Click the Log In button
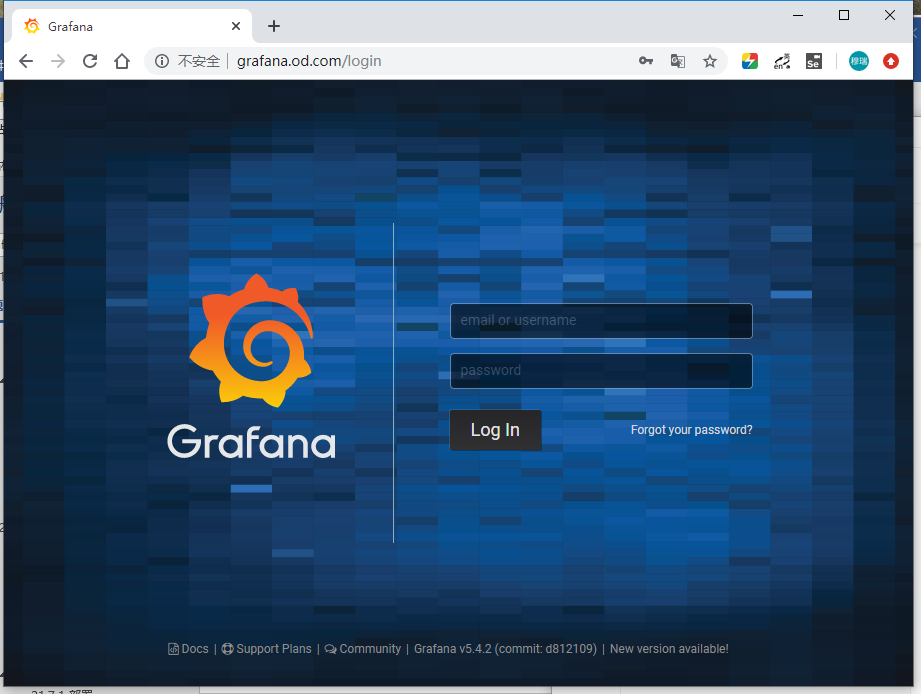This screenshot has height=694, width=921. 495,430
